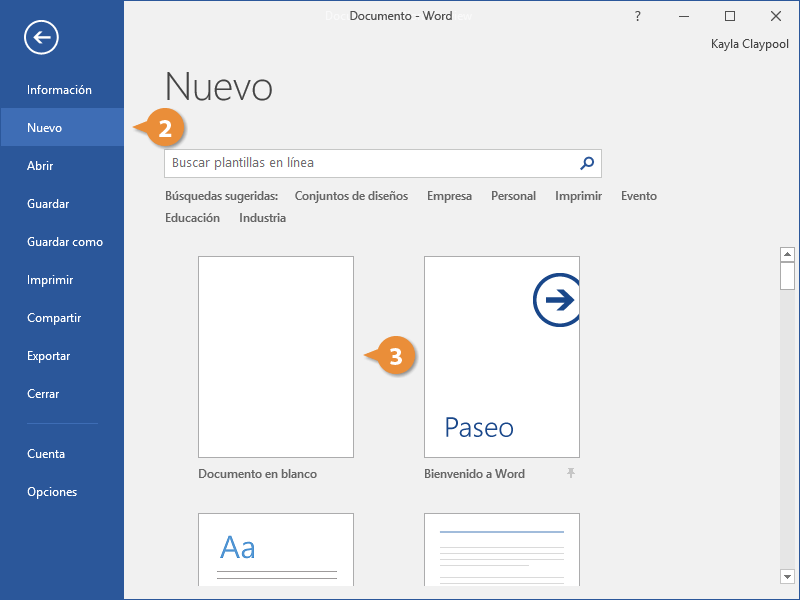Click the scrollbar down arrow
Viewport: 800px width, 600px height.
point(787,577)
